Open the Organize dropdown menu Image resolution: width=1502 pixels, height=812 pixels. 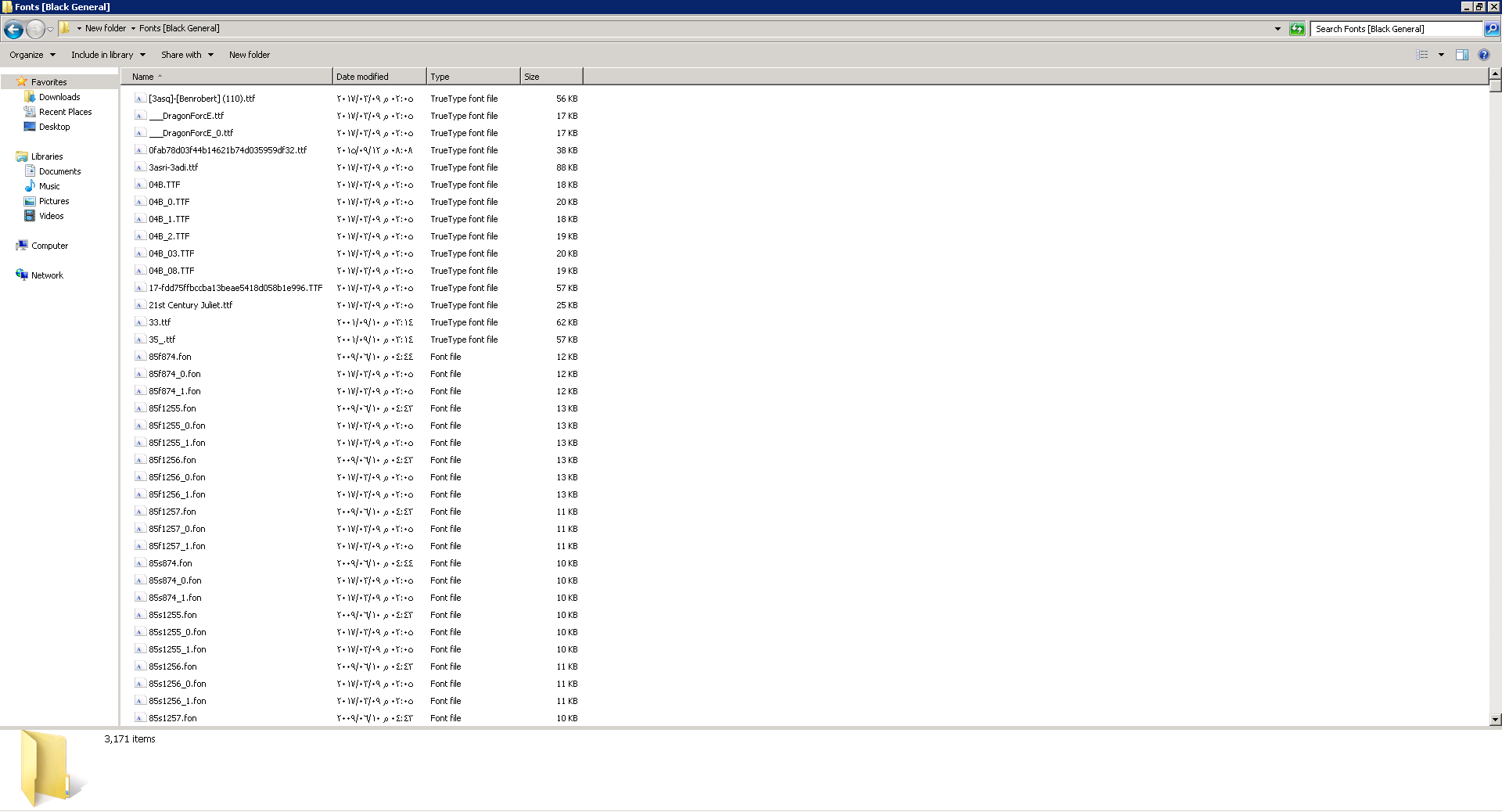click(32, 55)
